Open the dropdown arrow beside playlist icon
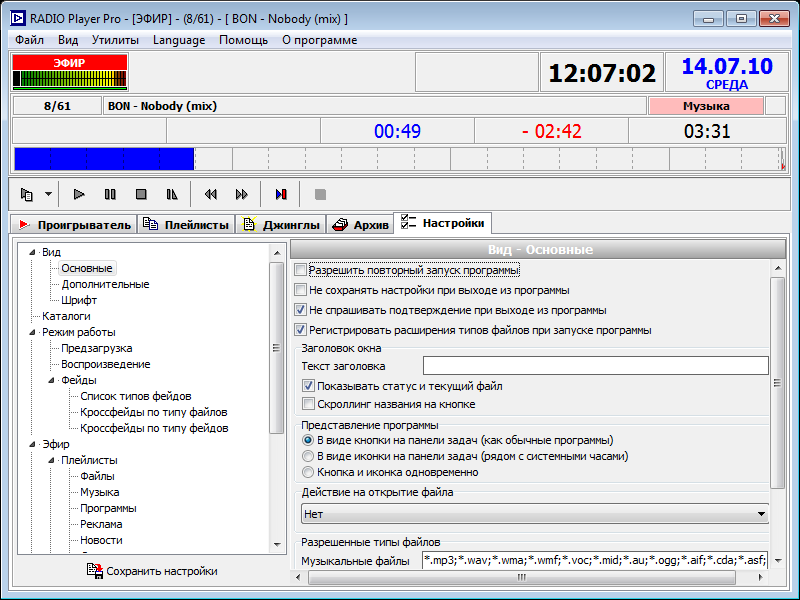The width and height of the screenshot is (800, 600). [48, 194]
